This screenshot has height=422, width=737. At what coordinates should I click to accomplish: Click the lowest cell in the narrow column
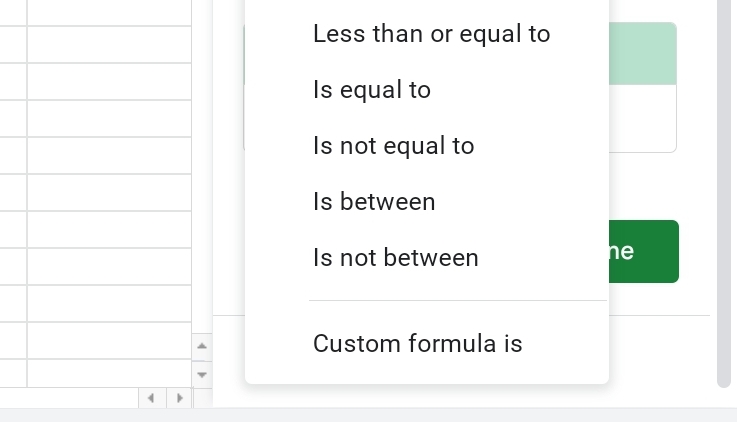13,373
